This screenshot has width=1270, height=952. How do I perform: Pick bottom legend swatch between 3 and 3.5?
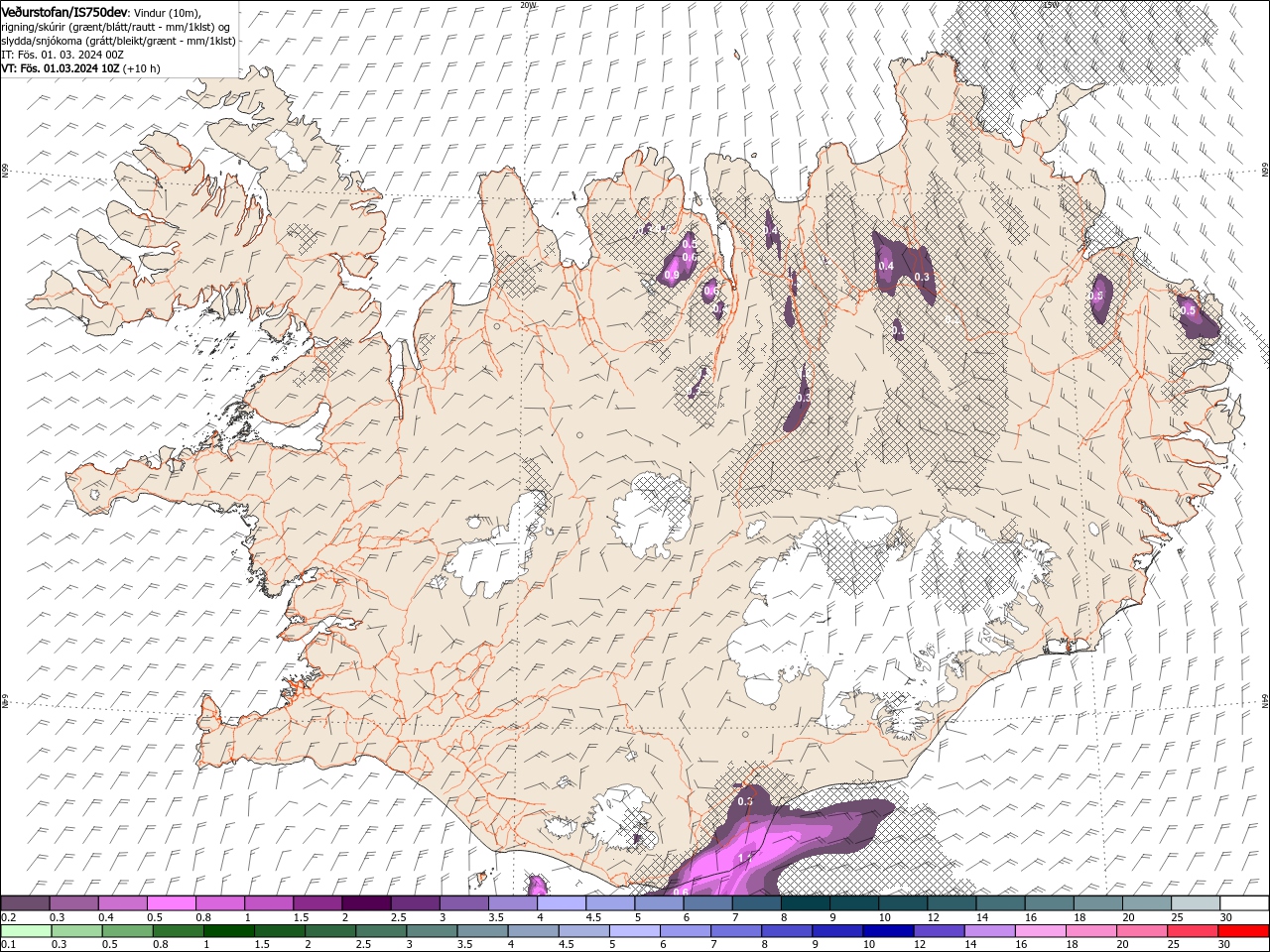coord(432,931)
